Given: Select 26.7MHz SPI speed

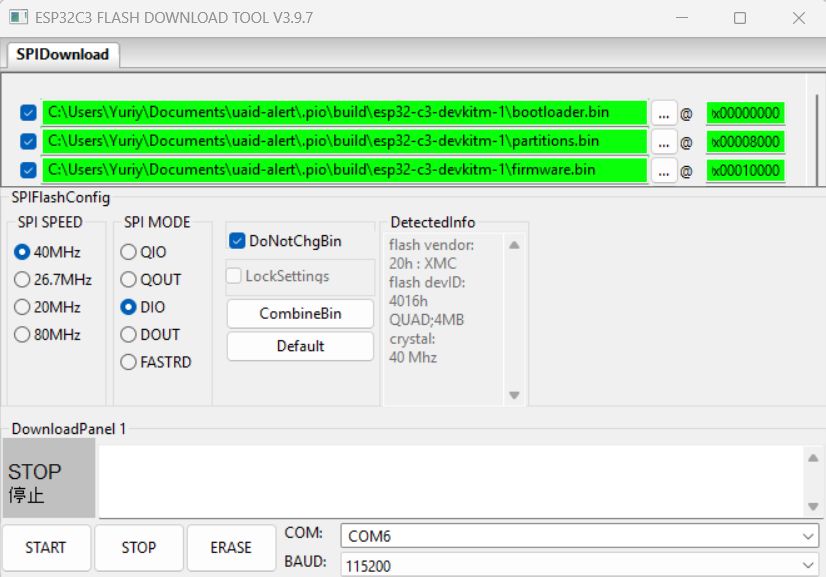Looking at the screenshot, I should (53, 279).
